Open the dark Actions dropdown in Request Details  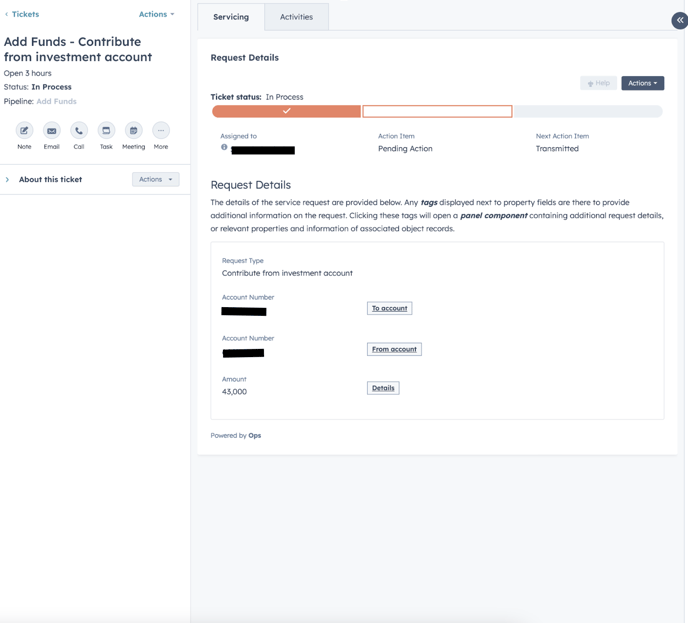(x=642, y=83)
